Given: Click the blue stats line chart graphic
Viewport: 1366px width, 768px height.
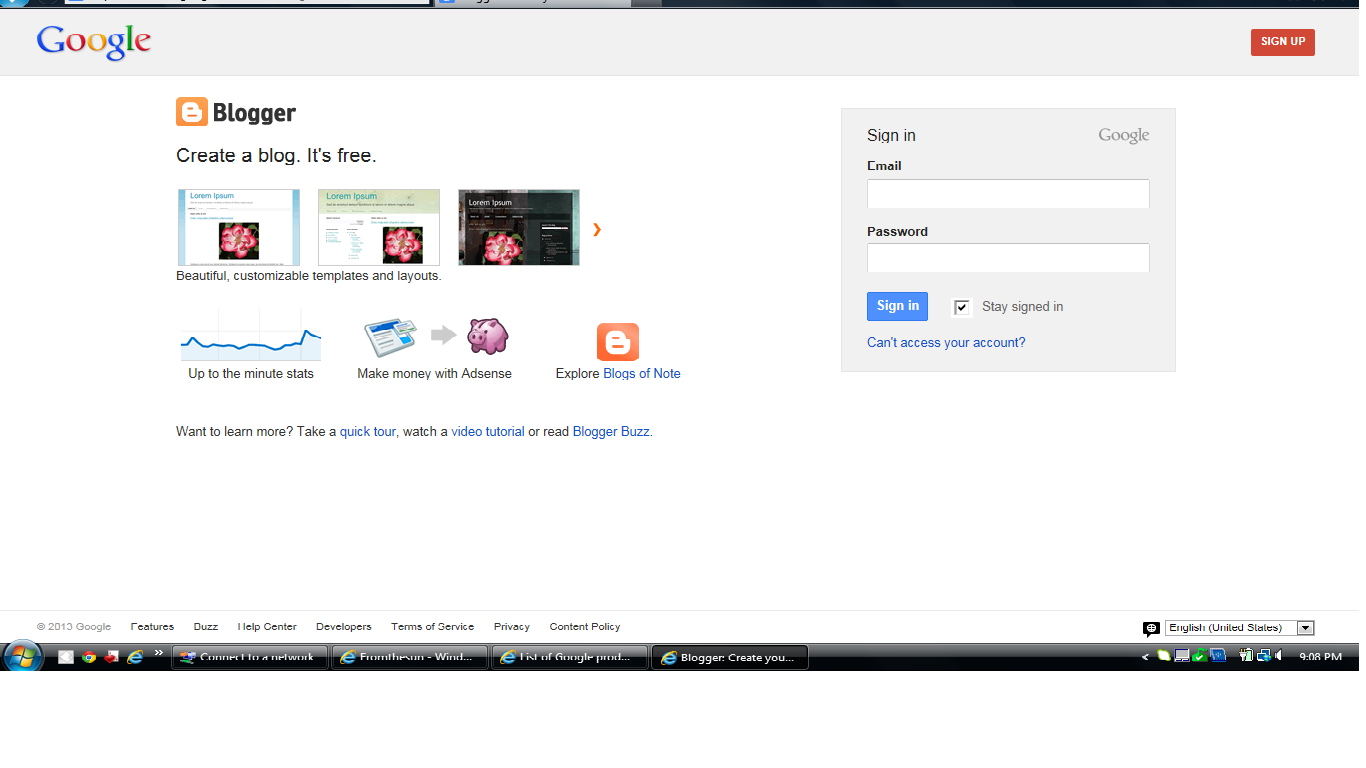Looking at the screenshot, I should (x=251, y=336).
